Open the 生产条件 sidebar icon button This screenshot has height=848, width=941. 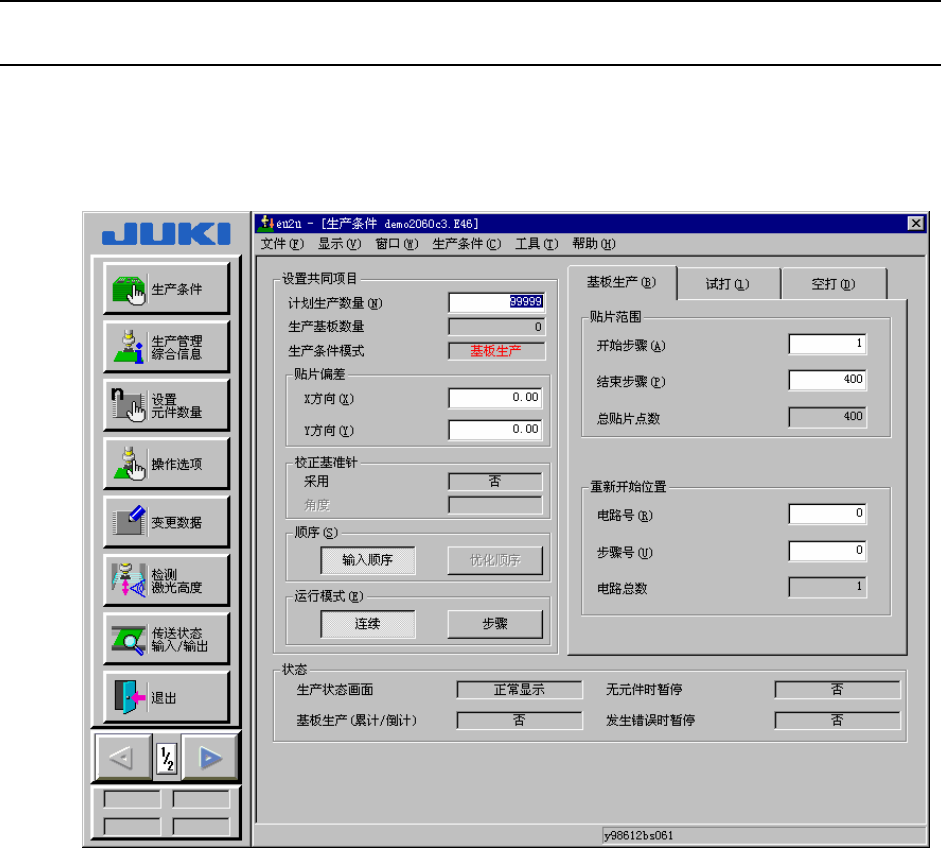pos(166,289)
